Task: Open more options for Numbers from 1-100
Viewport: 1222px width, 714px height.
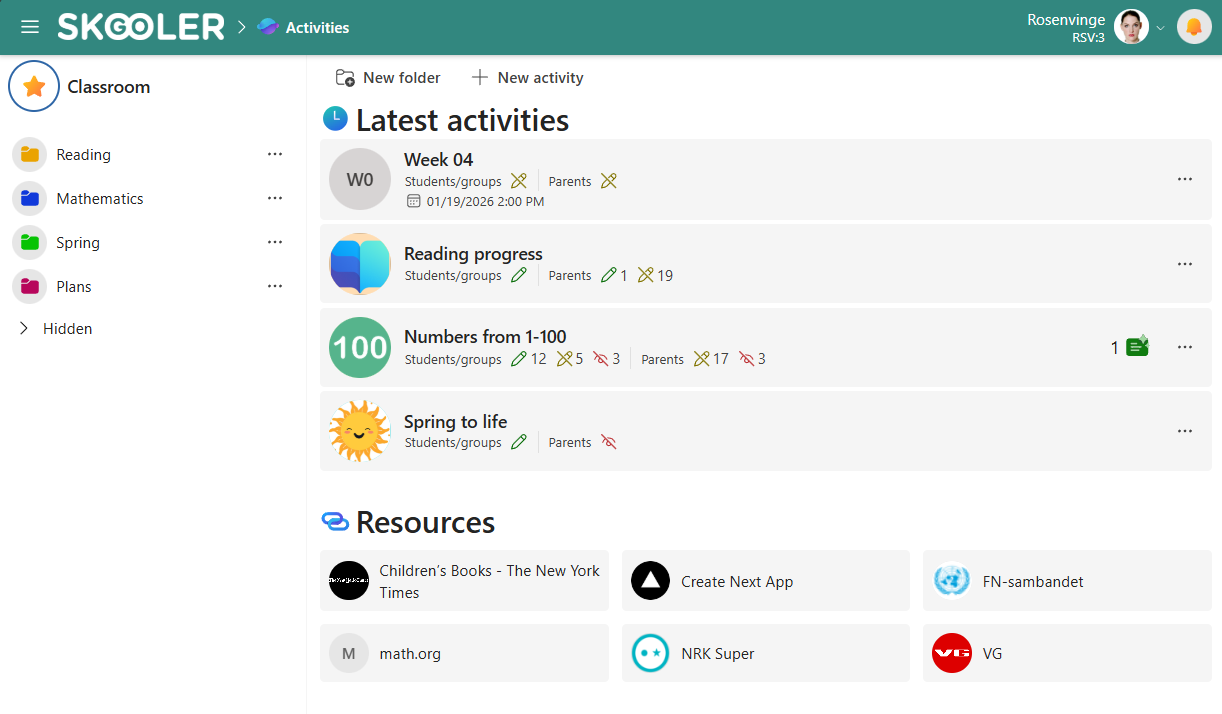Action: [1185, 347]
